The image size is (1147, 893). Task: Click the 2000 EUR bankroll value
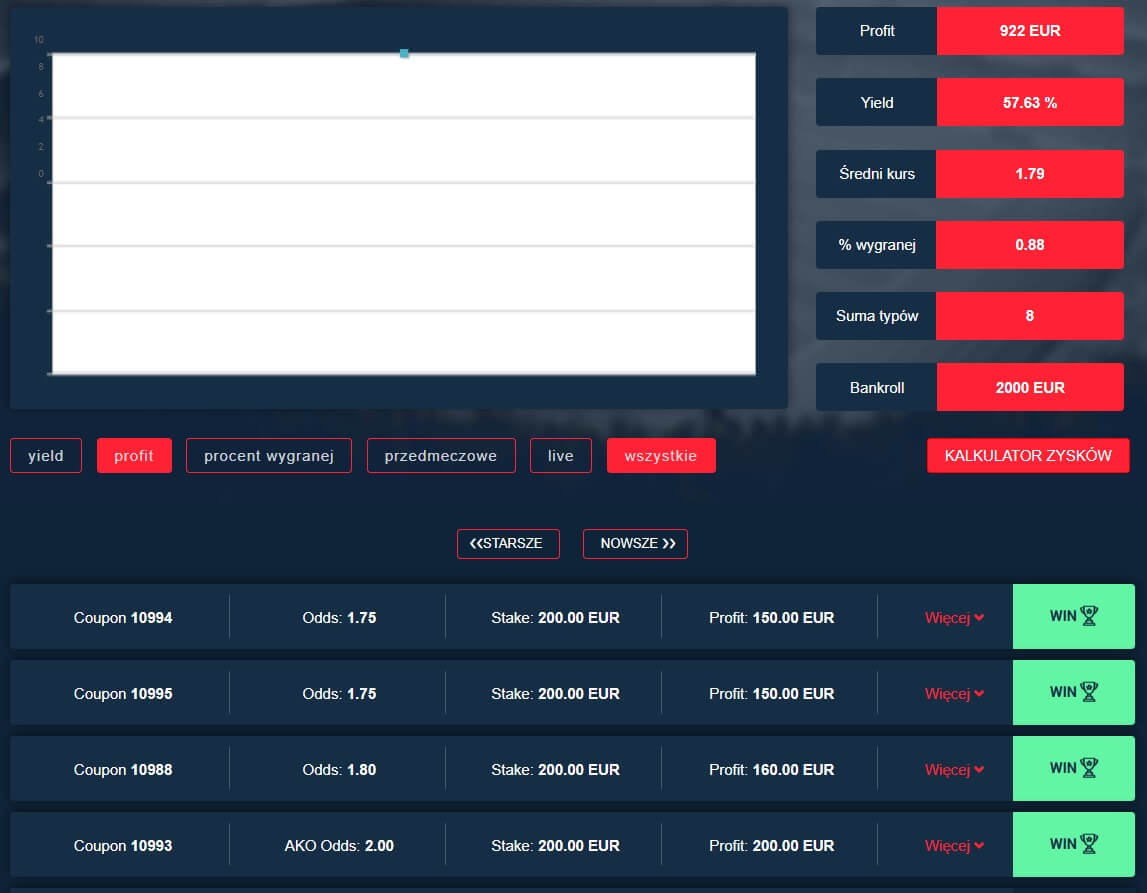pyautogui.click(x=1029, y=387)
